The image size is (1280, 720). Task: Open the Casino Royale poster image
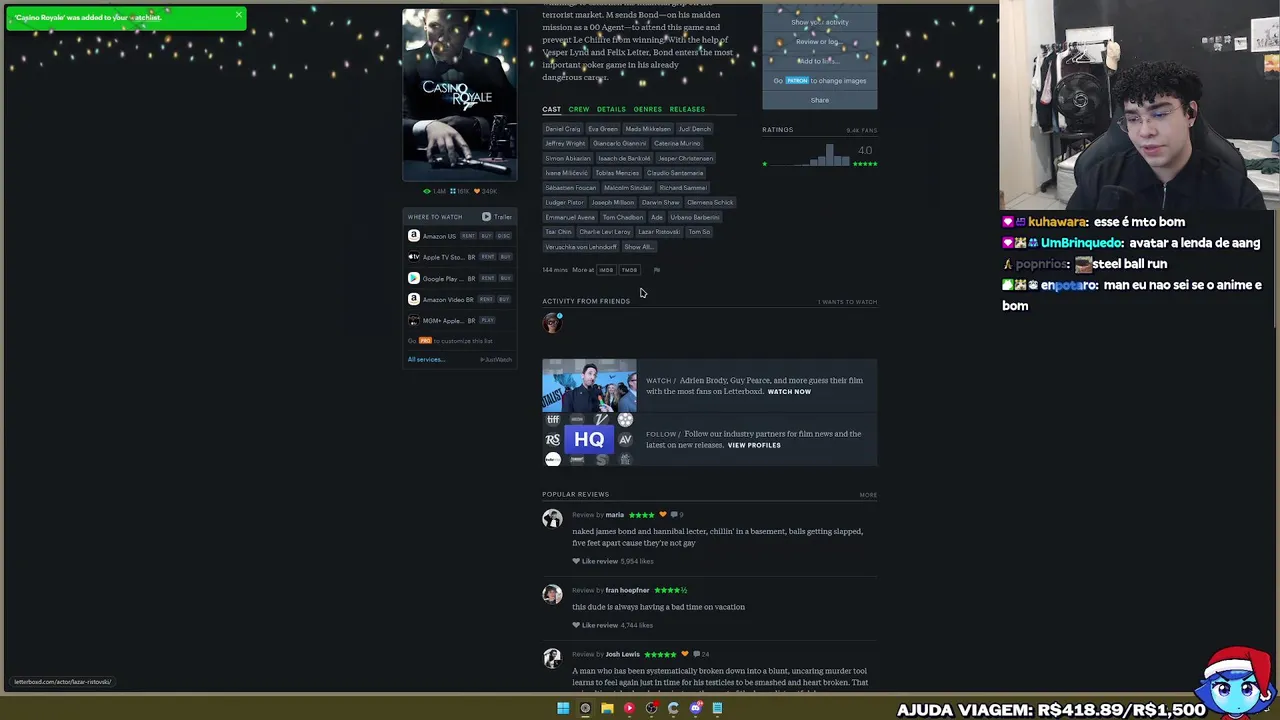459,94
